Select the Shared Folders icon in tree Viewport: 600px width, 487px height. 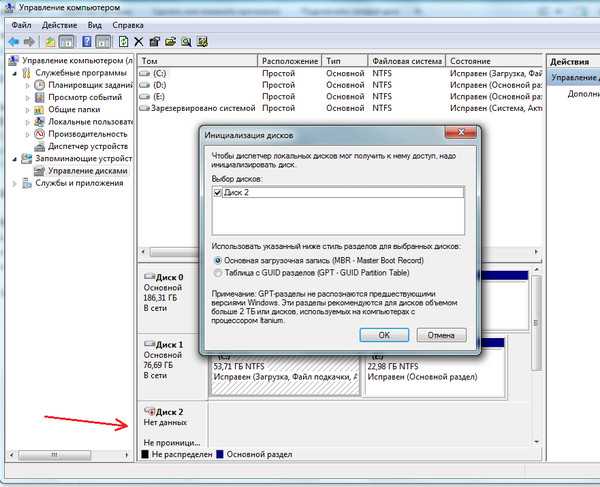coord(39,110)
